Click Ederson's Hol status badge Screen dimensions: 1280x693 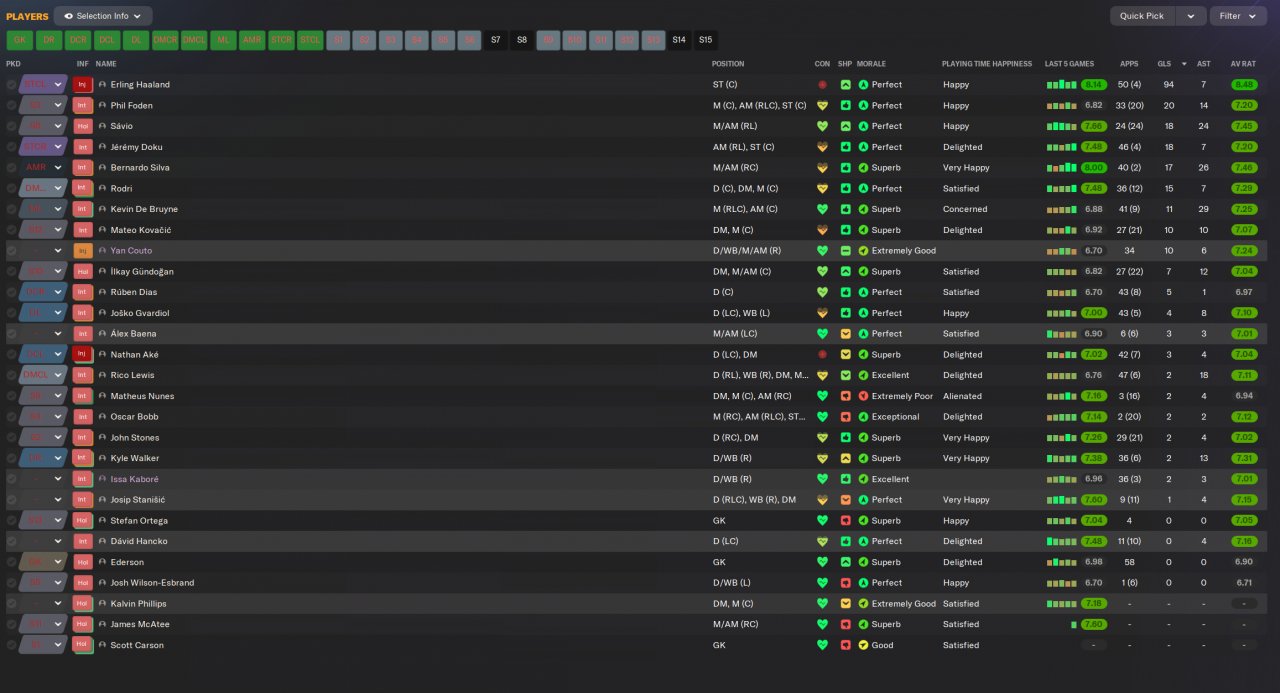[x=83, y=562]
